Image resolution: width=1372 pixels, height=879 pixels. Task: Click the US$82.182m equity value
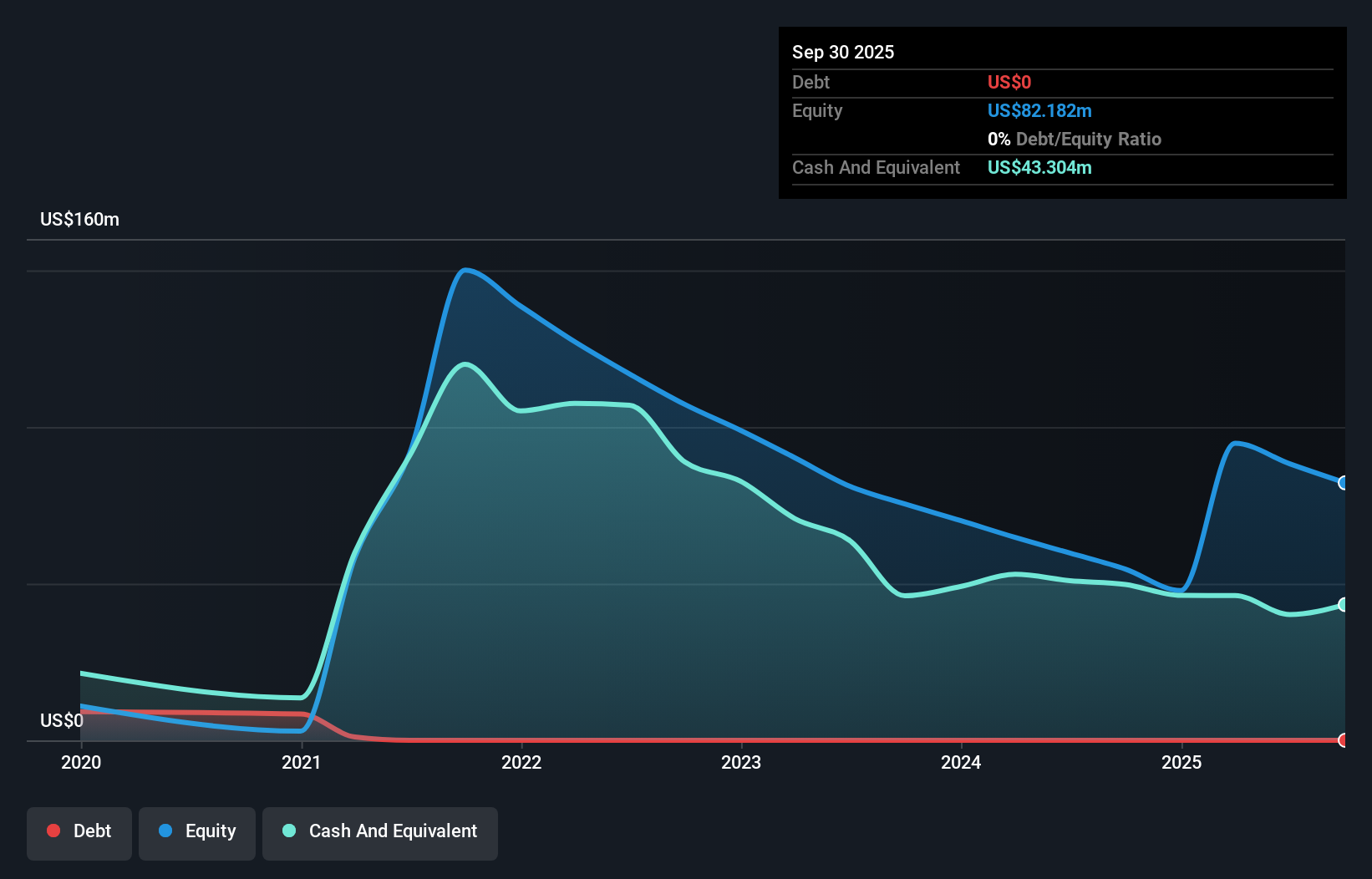[1039, 110]
